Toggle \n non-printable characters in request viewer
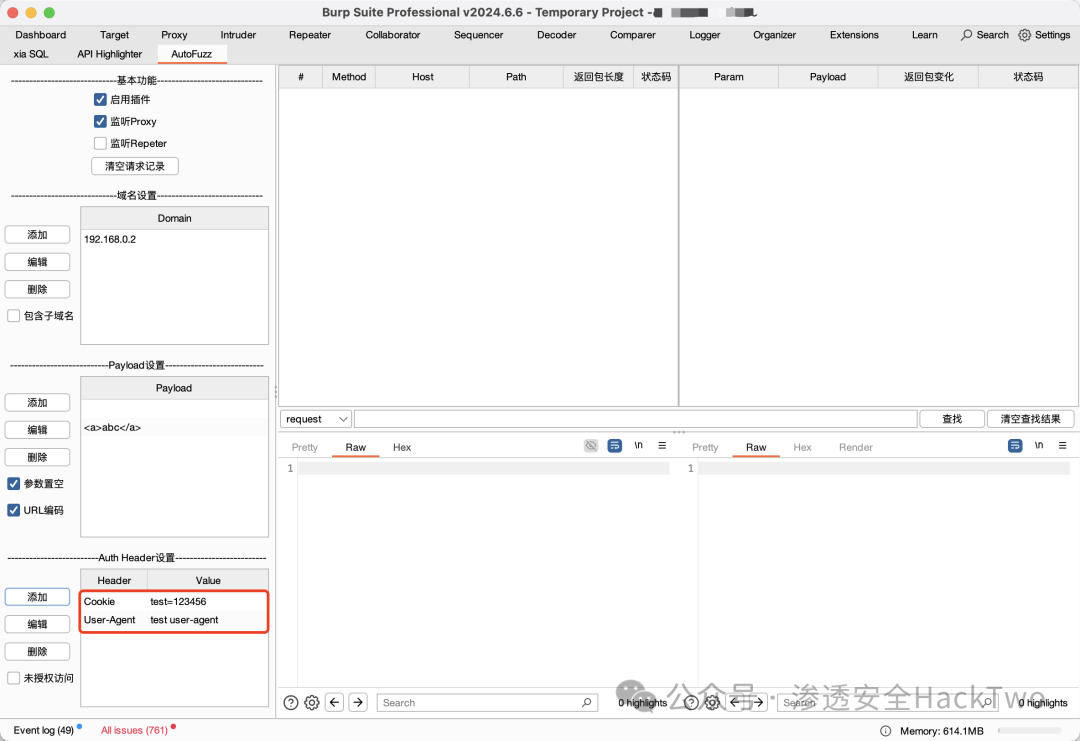 tap(638, 446)
